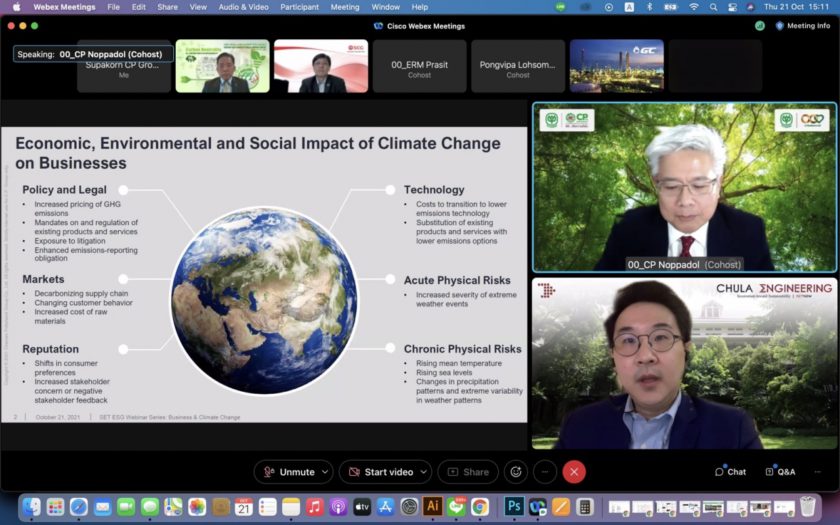The height and width of the screenshot is (525, 840).
Task: Open the more options ellipsis button
Action: coord(545,472)
